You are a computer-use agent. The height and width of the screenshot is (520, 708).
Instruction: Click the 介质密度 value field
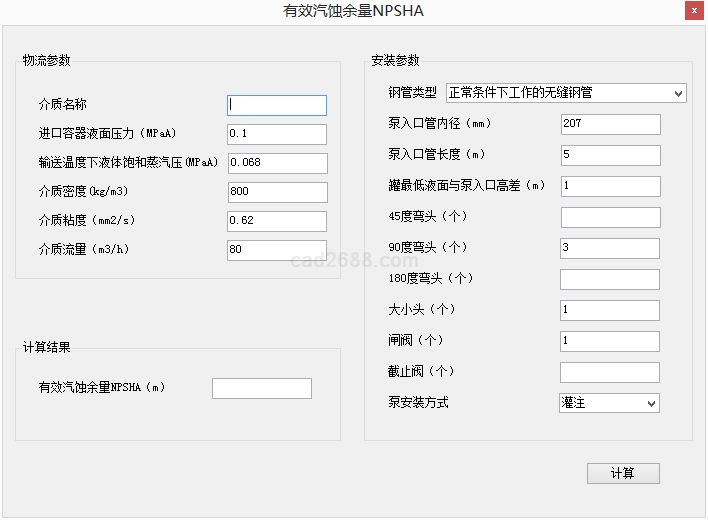[277, 192]
